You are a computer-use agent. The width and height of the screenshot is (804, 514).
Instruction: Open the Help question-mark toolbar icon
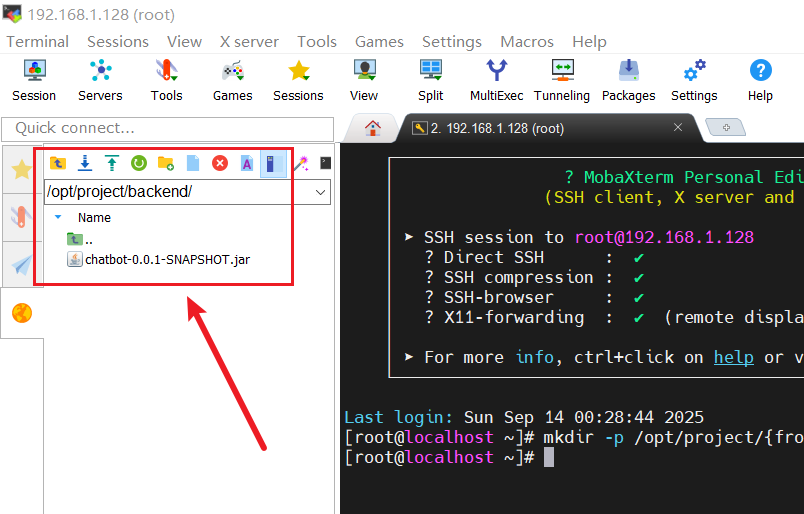760,80
